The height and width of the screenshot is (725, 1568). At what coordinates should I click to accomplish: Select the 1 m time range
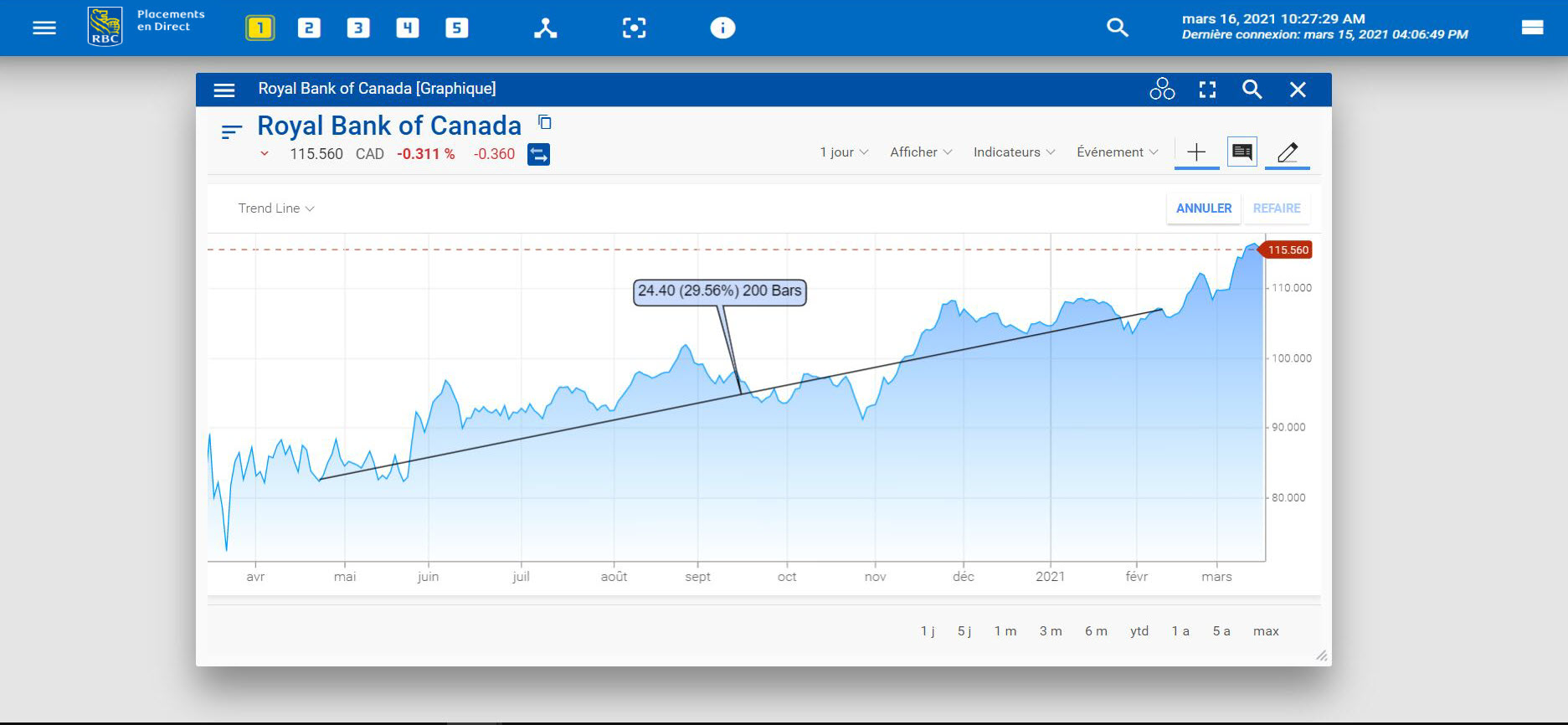(x=1005, y=631)
